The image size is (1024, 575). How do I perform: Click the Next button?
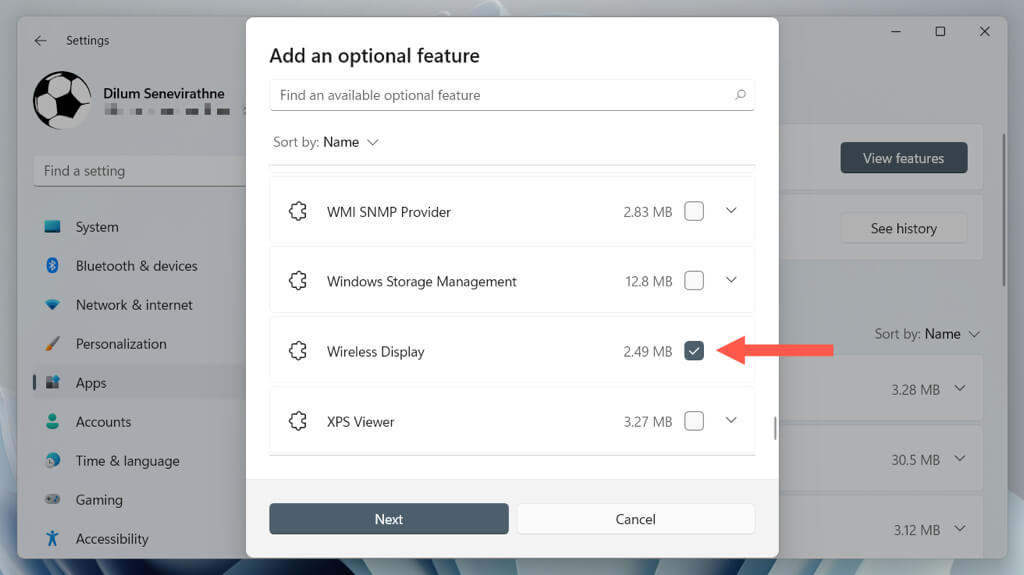click(389, 519)
